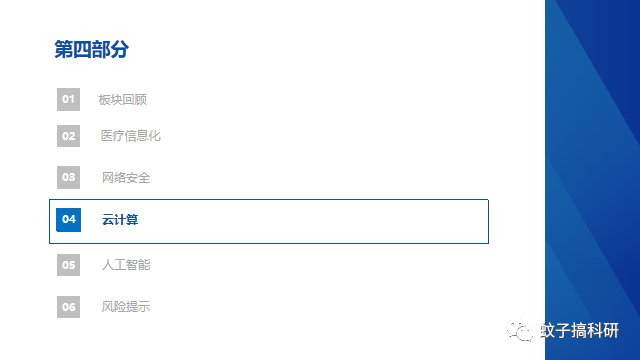The height and width of the screenshot is (360, 640).
Task: Select the 网络安全 agenda item
Action: pyautogui.click(x=126, y=178)
